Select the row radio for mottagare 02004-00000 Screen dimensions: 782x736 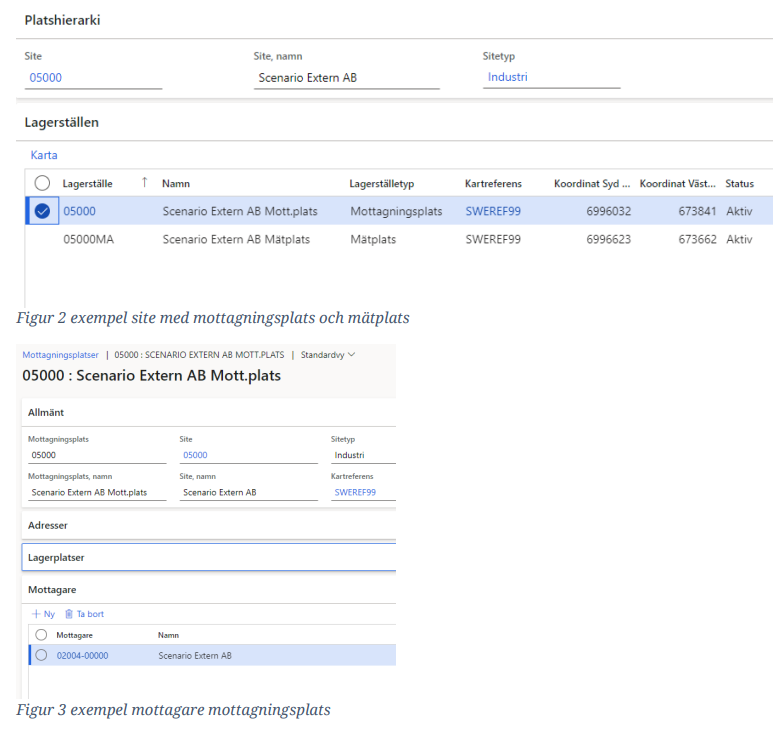41,656
